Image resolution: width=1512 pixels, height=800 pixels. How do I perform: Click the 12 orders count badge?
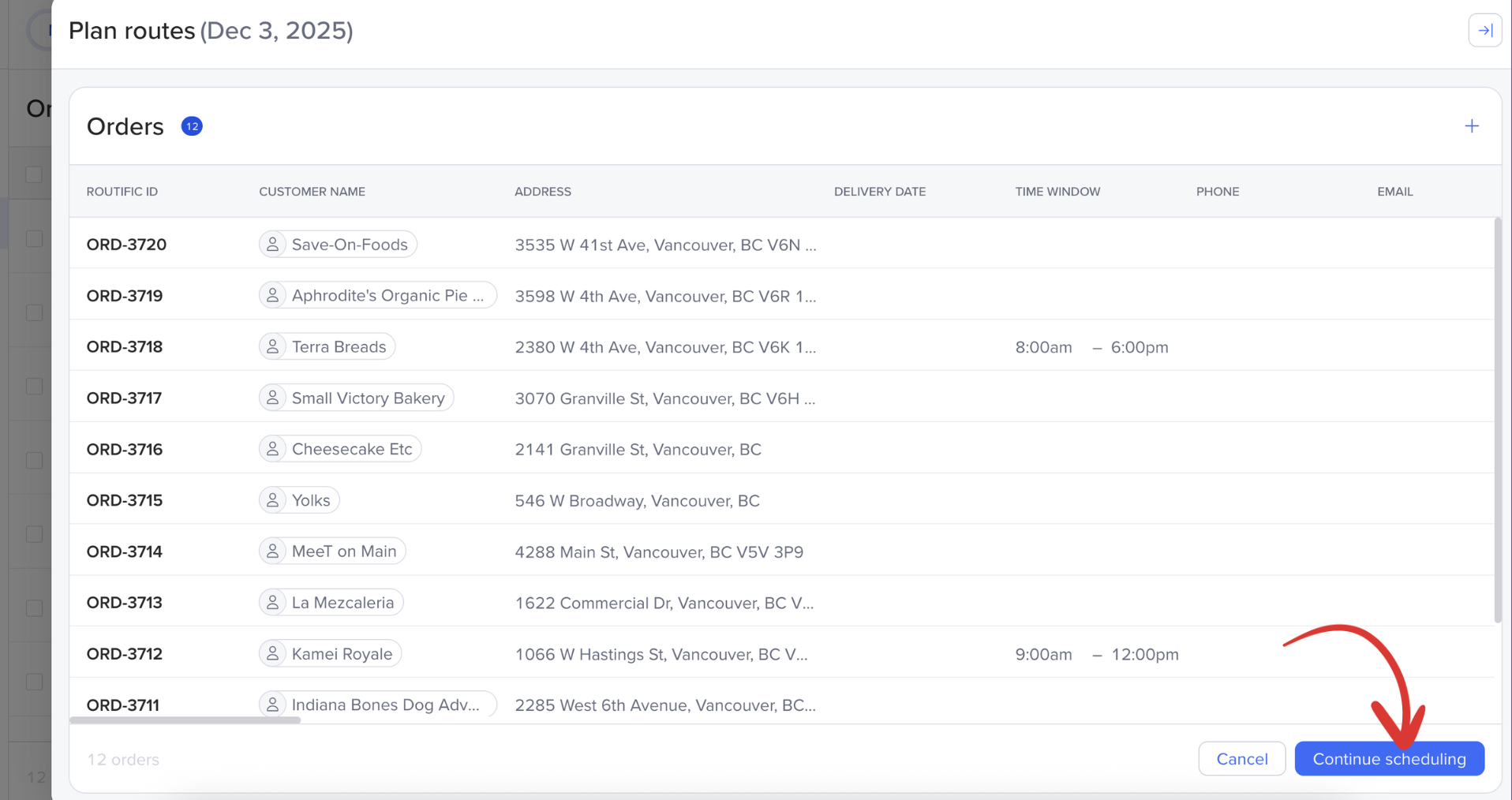coord(192,126)
